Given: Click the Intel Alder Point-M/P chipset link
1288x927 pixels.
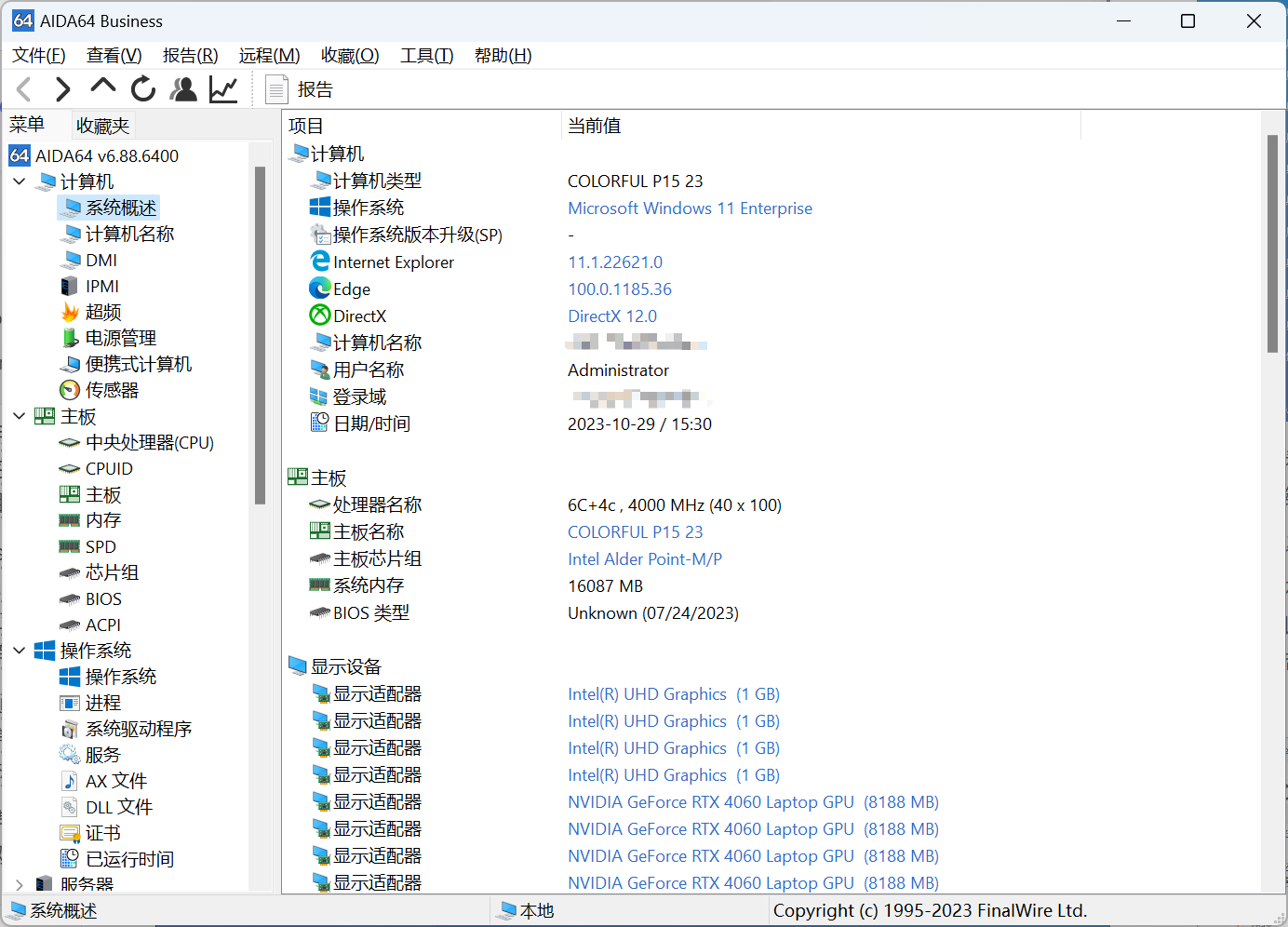Looking at the screenshot, I should [644, 558].
